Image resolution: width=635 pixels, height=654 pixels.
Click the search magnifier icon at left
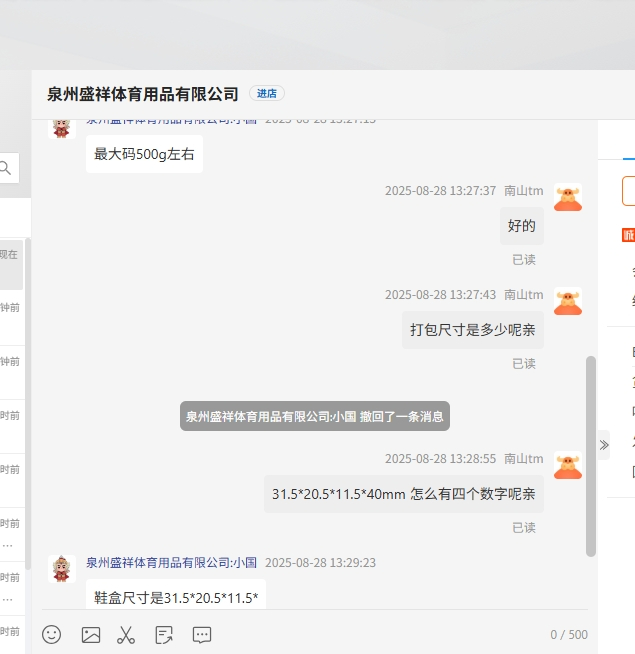point(6,168)
